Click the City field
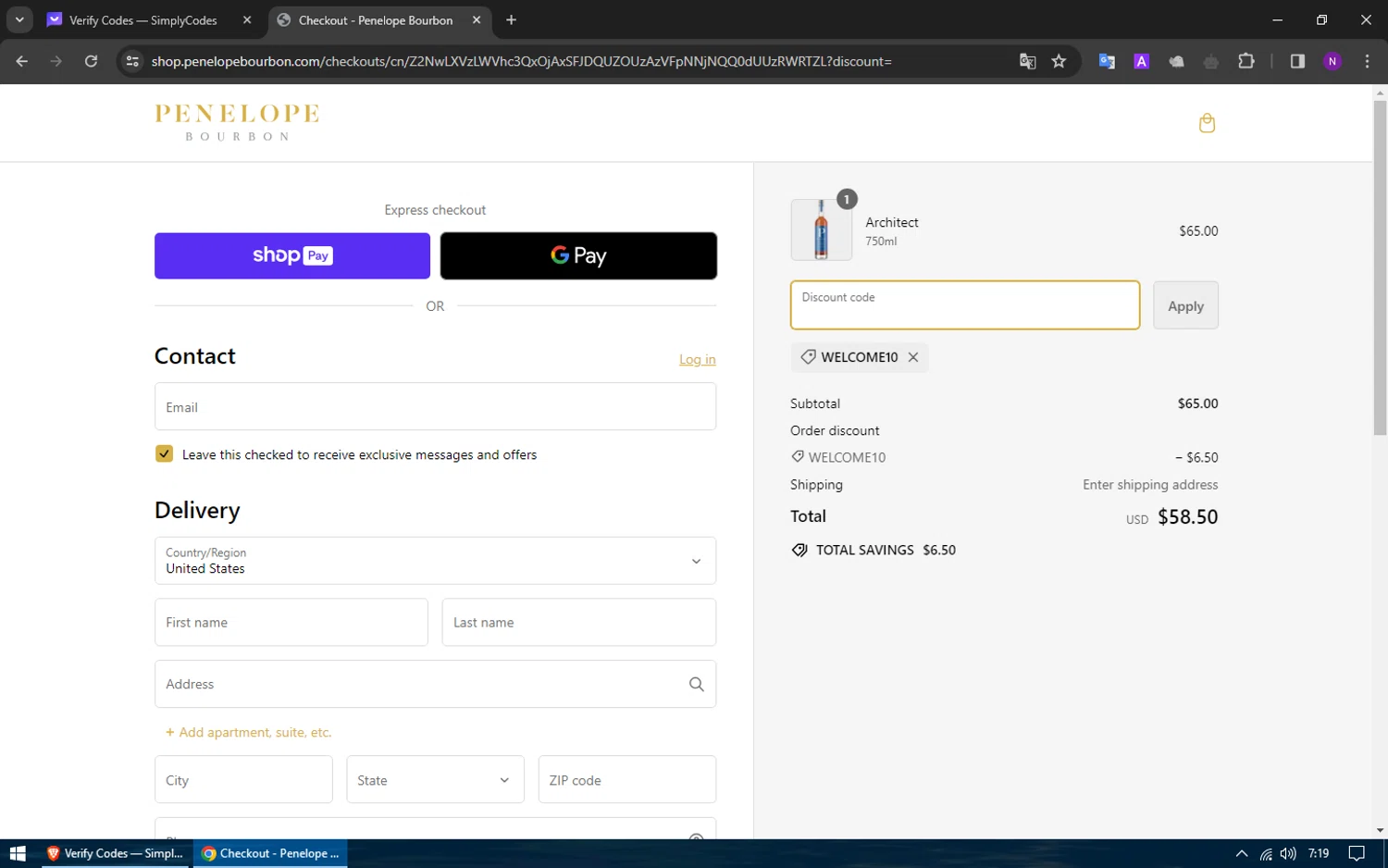Viewport: 1388px width, 868px height. (243, 779)
